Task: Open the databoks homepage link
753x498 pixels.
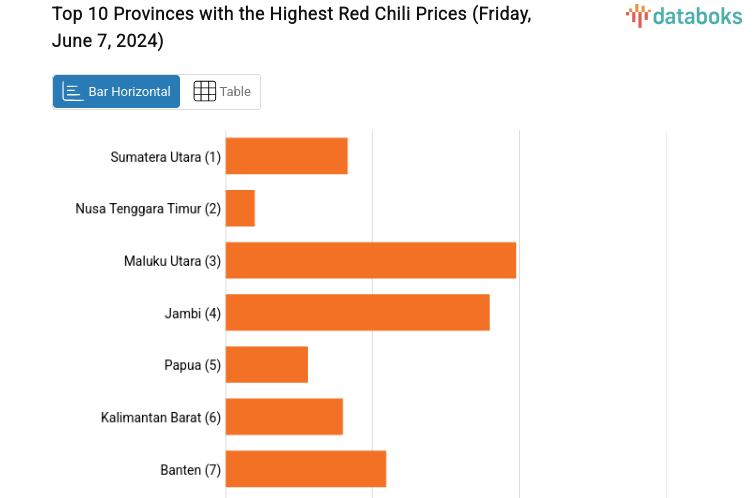Action: (x=684, y=16)
